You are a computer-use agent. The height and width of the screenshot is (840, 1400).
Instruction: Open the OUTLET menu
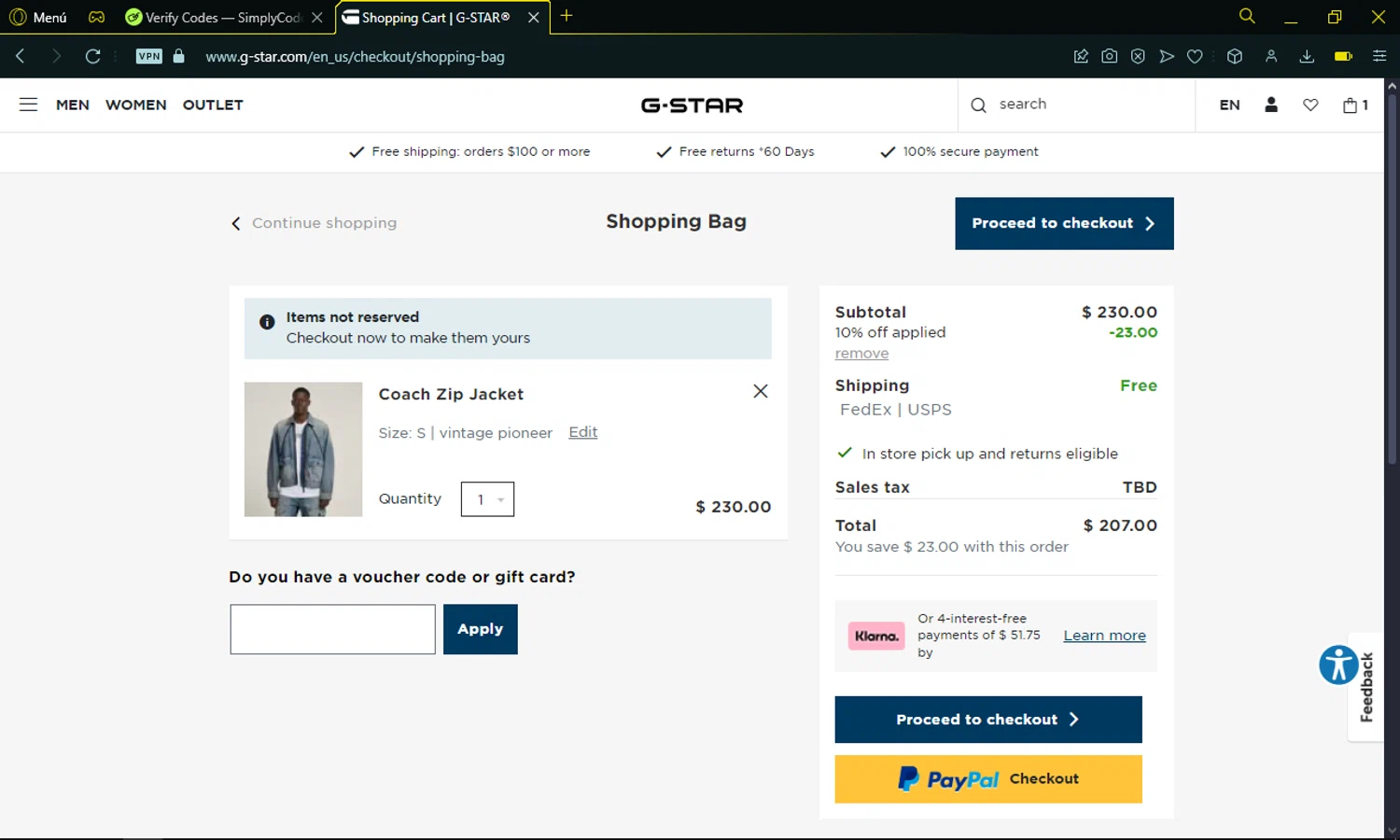pyautogui.click(x=213, y=105)
